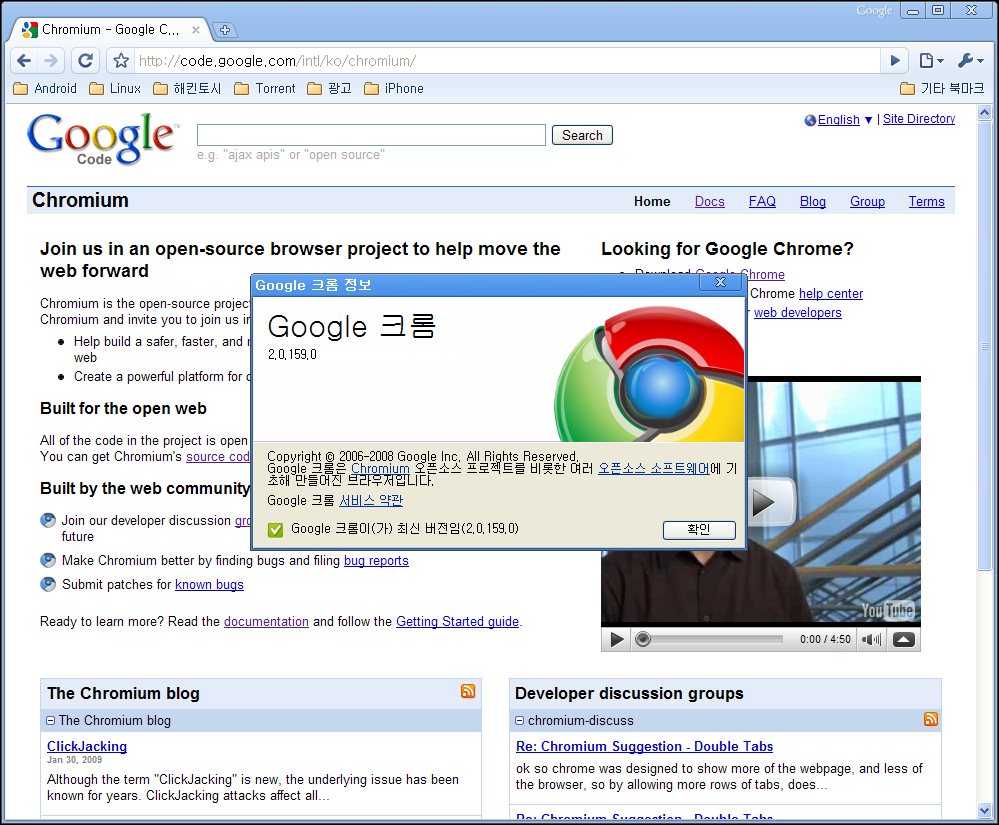Open the ClickJacking blog post
999x825 pixels.
click(x=87, y=746)
